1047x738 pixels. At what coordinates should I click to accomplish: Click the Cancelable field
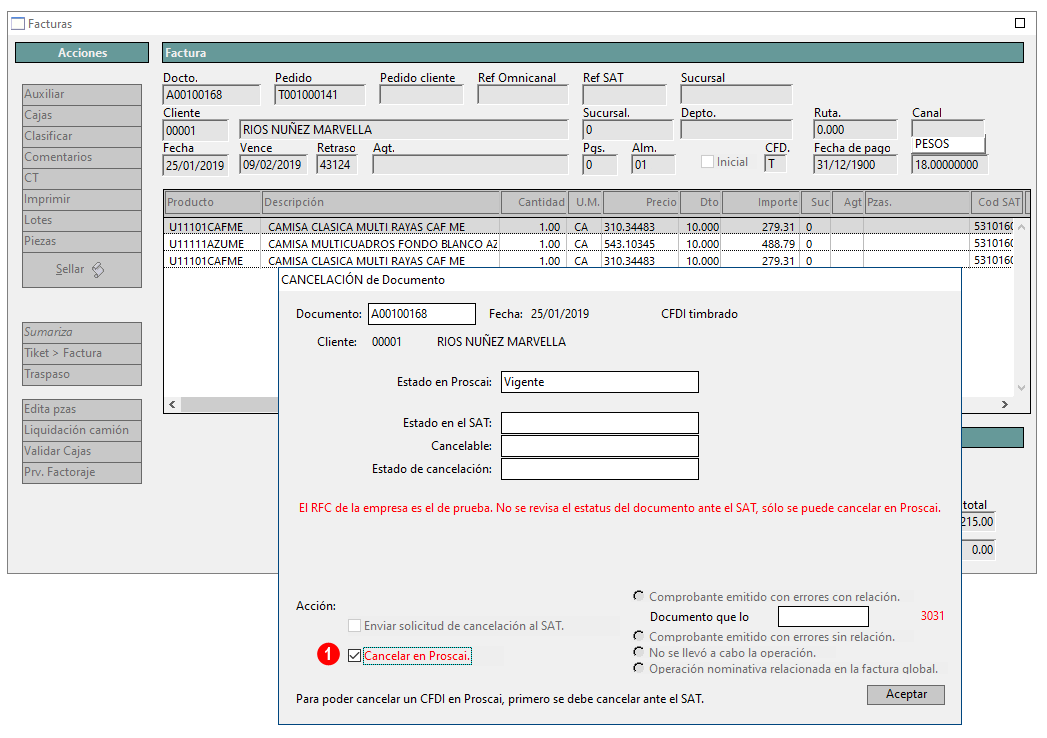click(599, 446)
